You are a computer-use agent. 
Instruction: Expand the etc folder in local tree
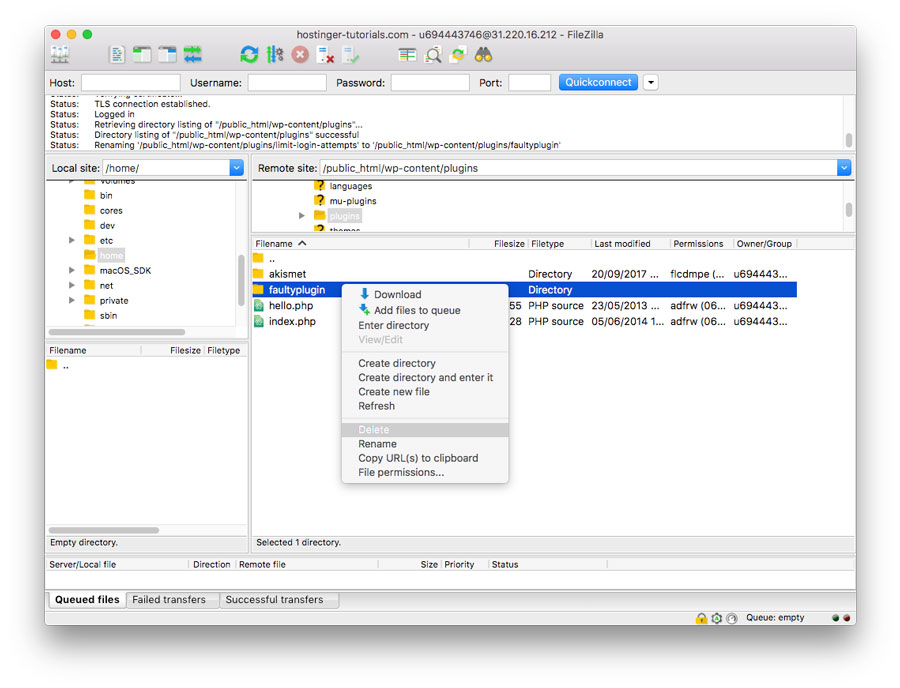pos(72,240)
